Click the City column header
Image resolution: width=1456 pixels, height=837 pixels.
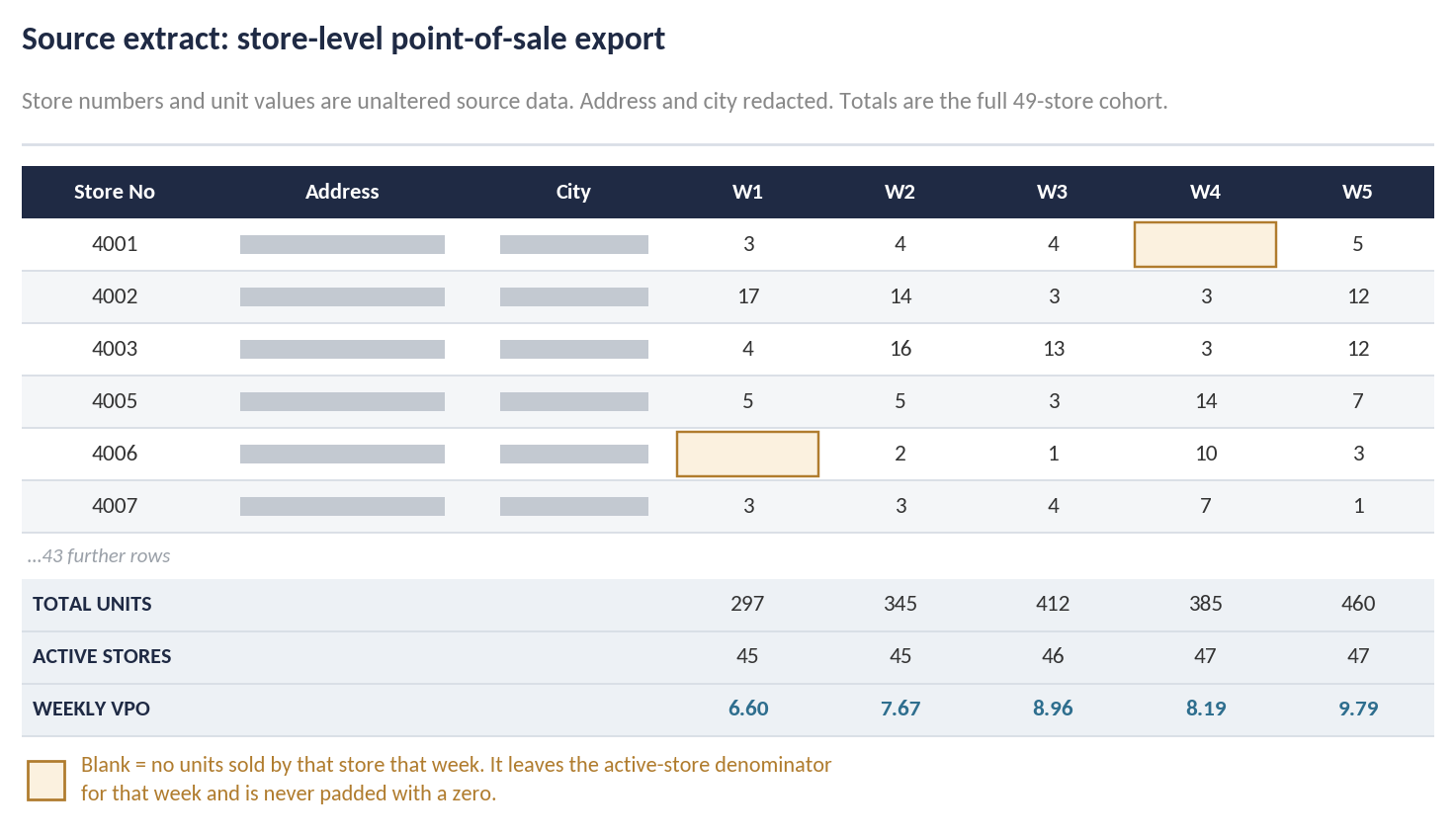tap(573, 192)
